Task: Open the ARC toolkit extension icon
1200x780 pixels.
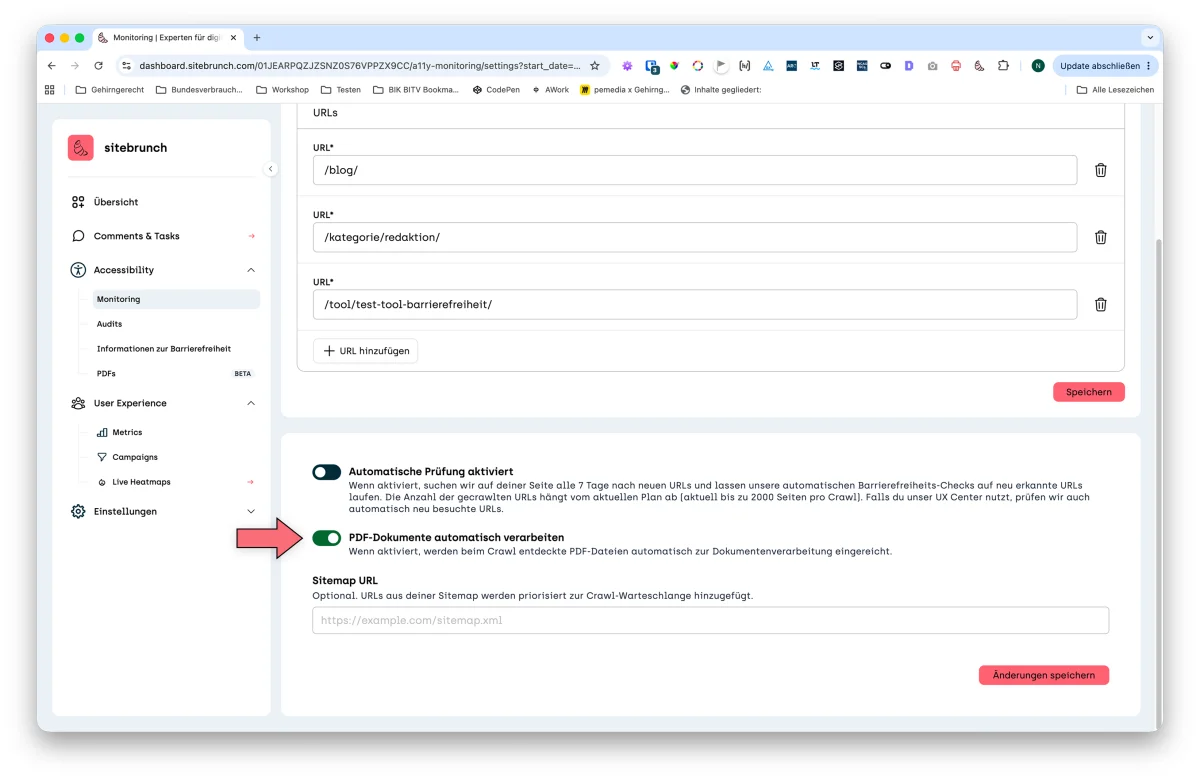Action: 791,66
